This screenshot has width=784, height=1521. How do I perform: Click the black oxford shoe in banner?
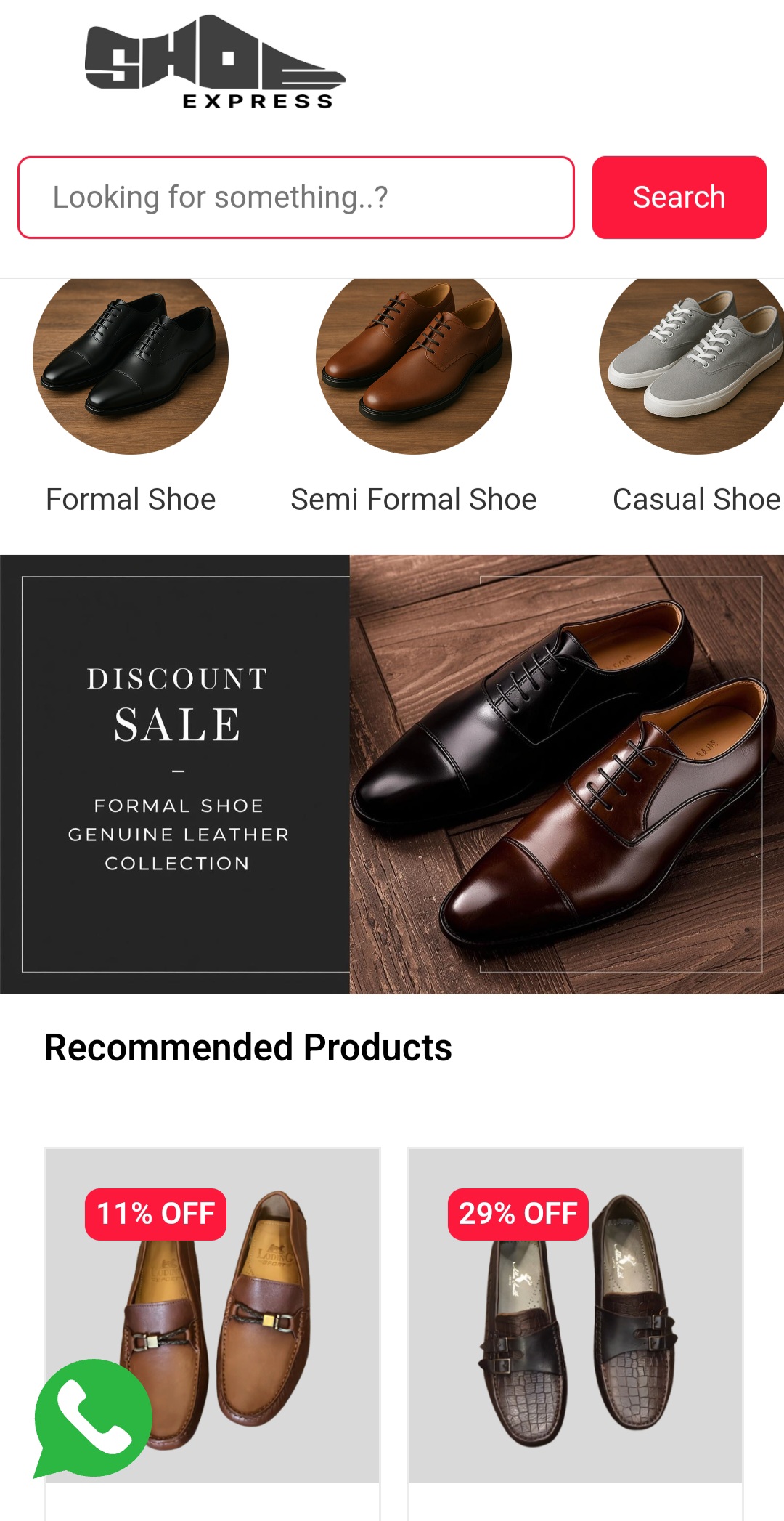(508, 726)
